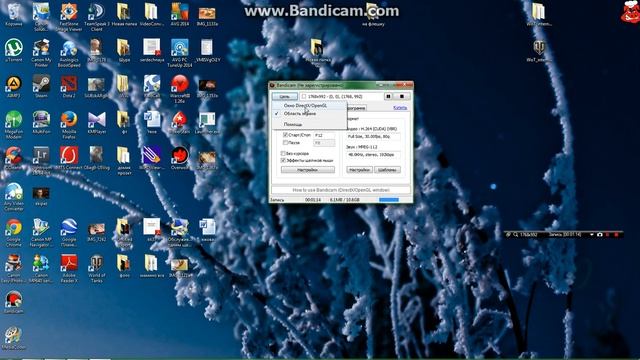Image resolution: width=640 pixels, height=360 pixels.
Task: Open the MultiFon desktop icon
Action: click(41, 122)
